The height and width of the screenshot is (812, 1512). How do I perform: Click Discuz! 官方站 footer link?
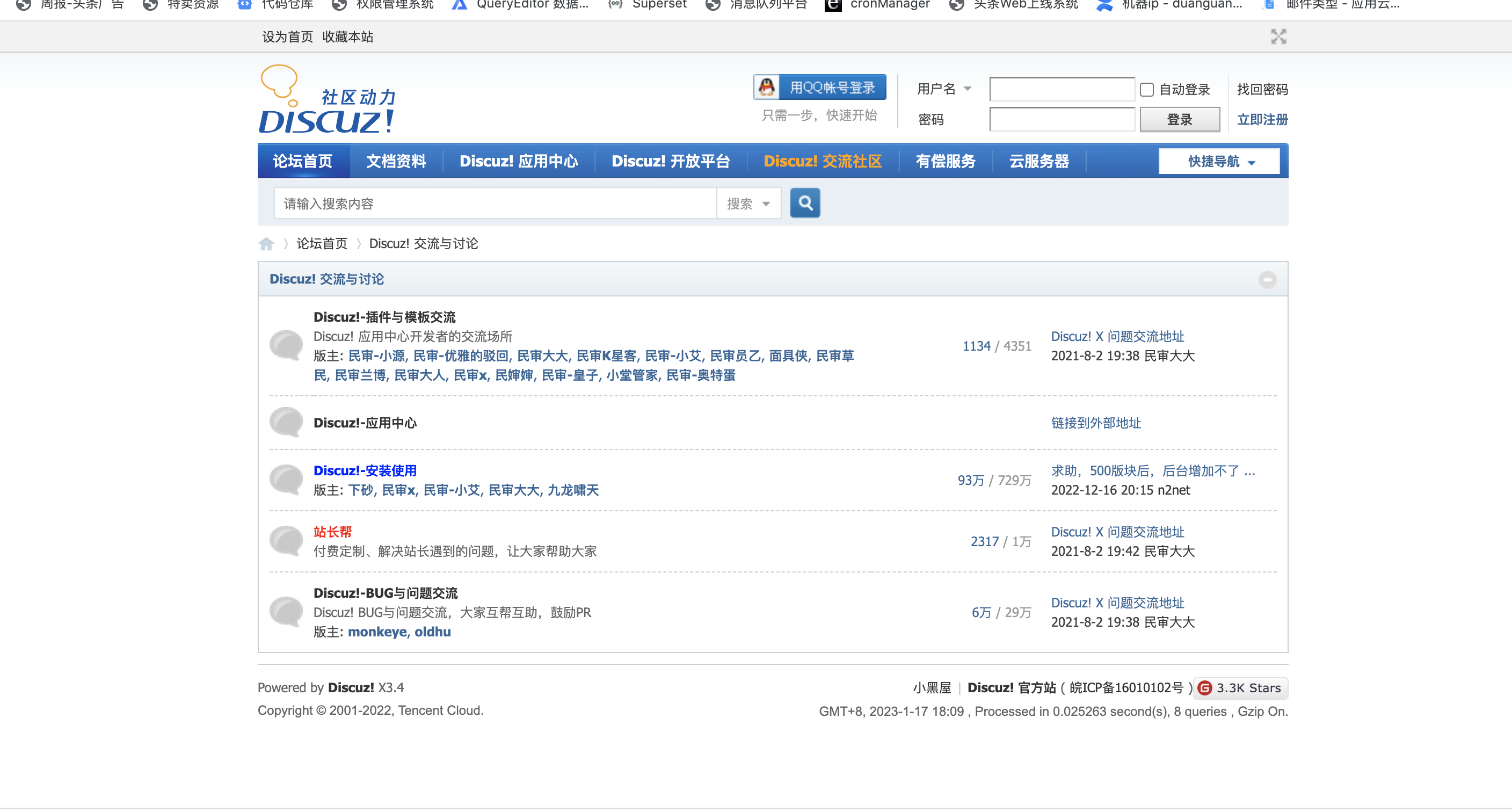pos(1012,687)
